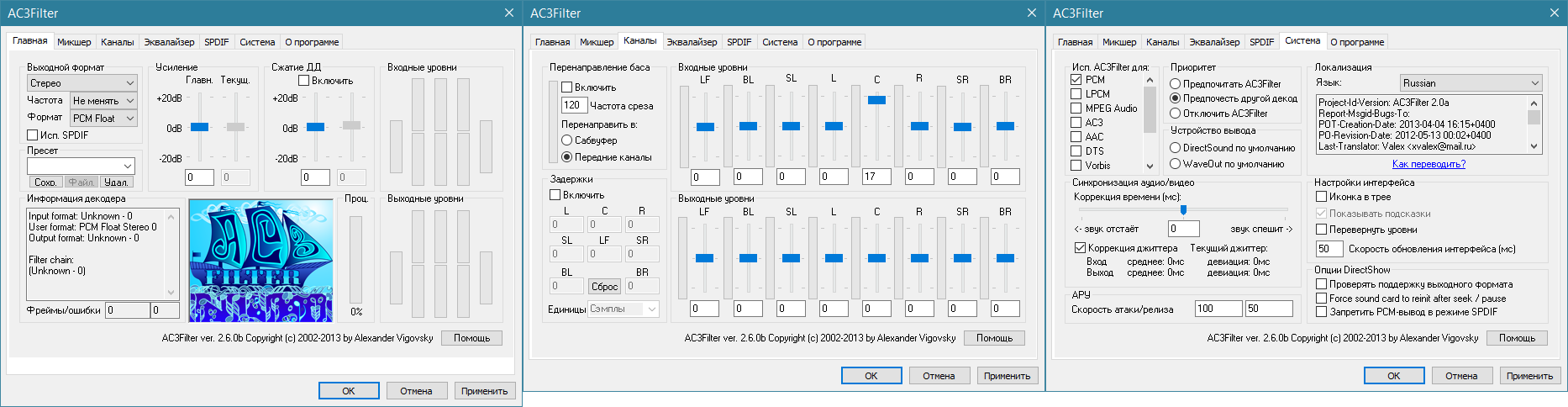Click the Главн. gain value field
This screenshot has width=1568, height=407.
[x=200, y=177]
